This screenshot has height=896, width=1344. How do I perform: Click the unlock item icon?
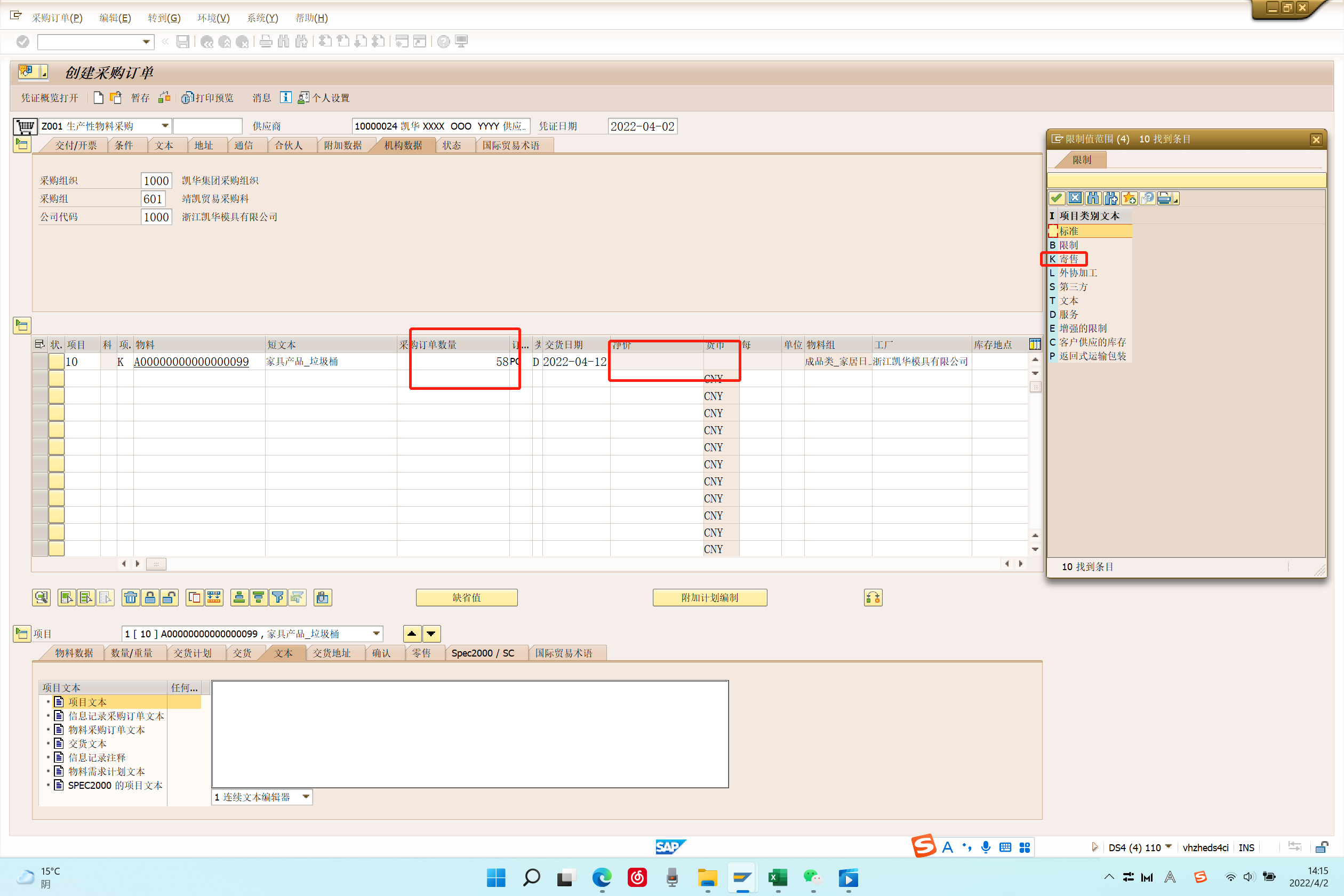tap(169, 597)
